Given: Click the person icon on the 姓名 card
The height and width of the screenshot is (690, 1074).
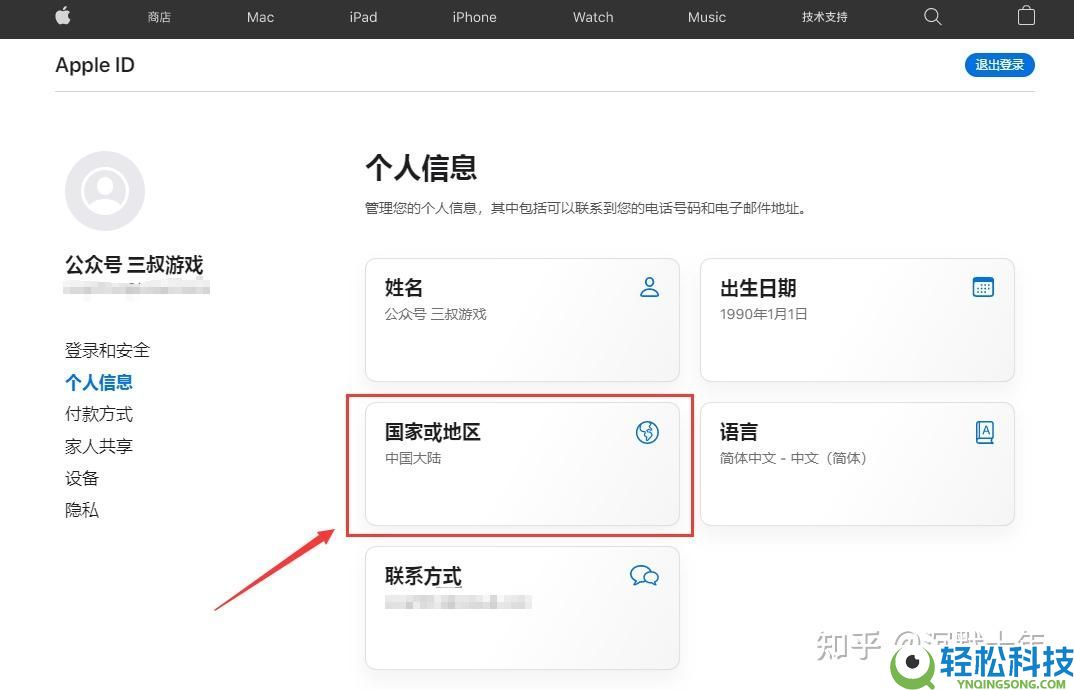Looking at the screenshot, I should point(650,287).
